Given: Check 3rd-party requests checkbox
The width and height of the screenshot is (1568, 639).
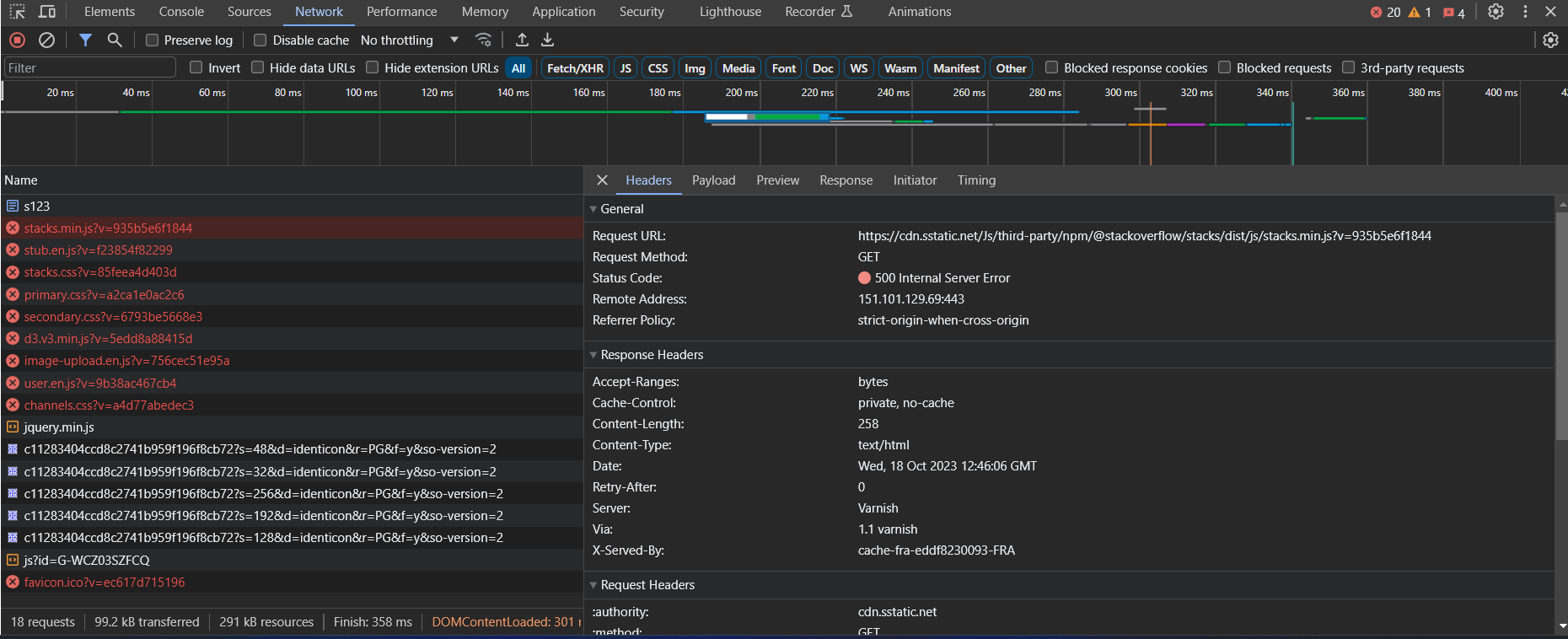Looking at the screenshot, I should click(x=1348, y=67).
